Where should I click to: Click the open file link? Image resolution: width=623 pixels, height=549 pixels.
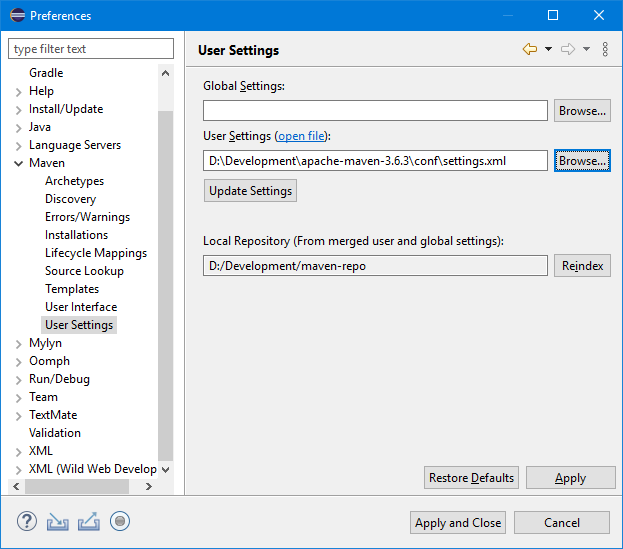[301, 136]
